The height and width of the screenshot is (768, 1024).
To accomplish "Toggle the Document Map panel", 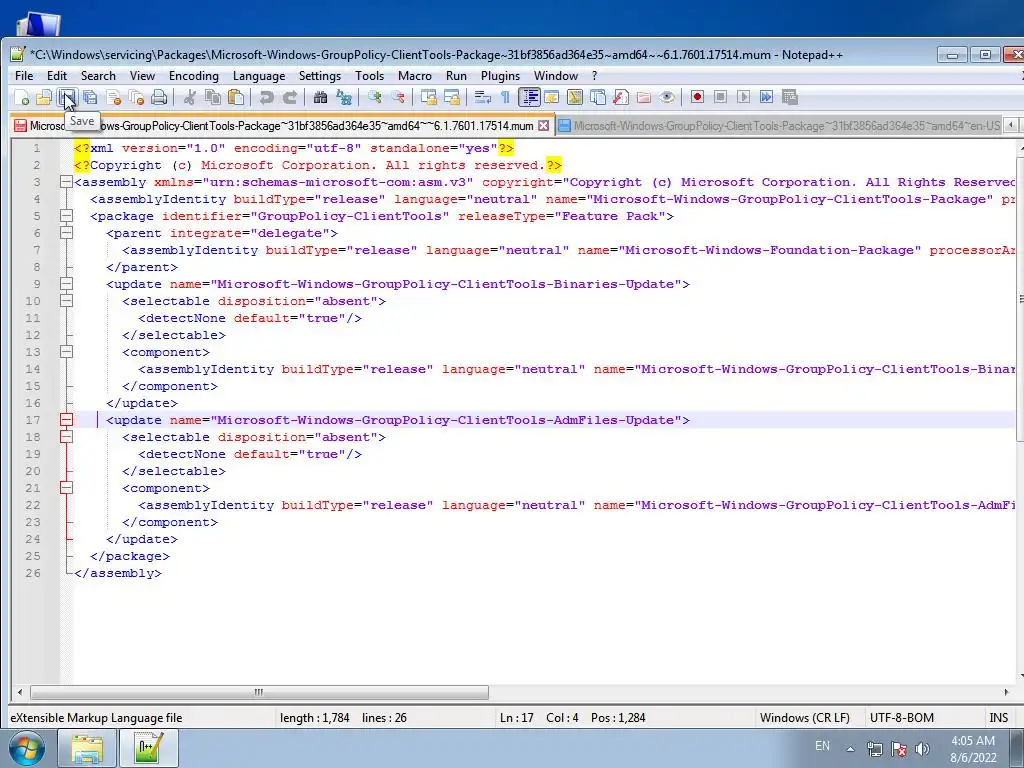I will coord(575,97).
